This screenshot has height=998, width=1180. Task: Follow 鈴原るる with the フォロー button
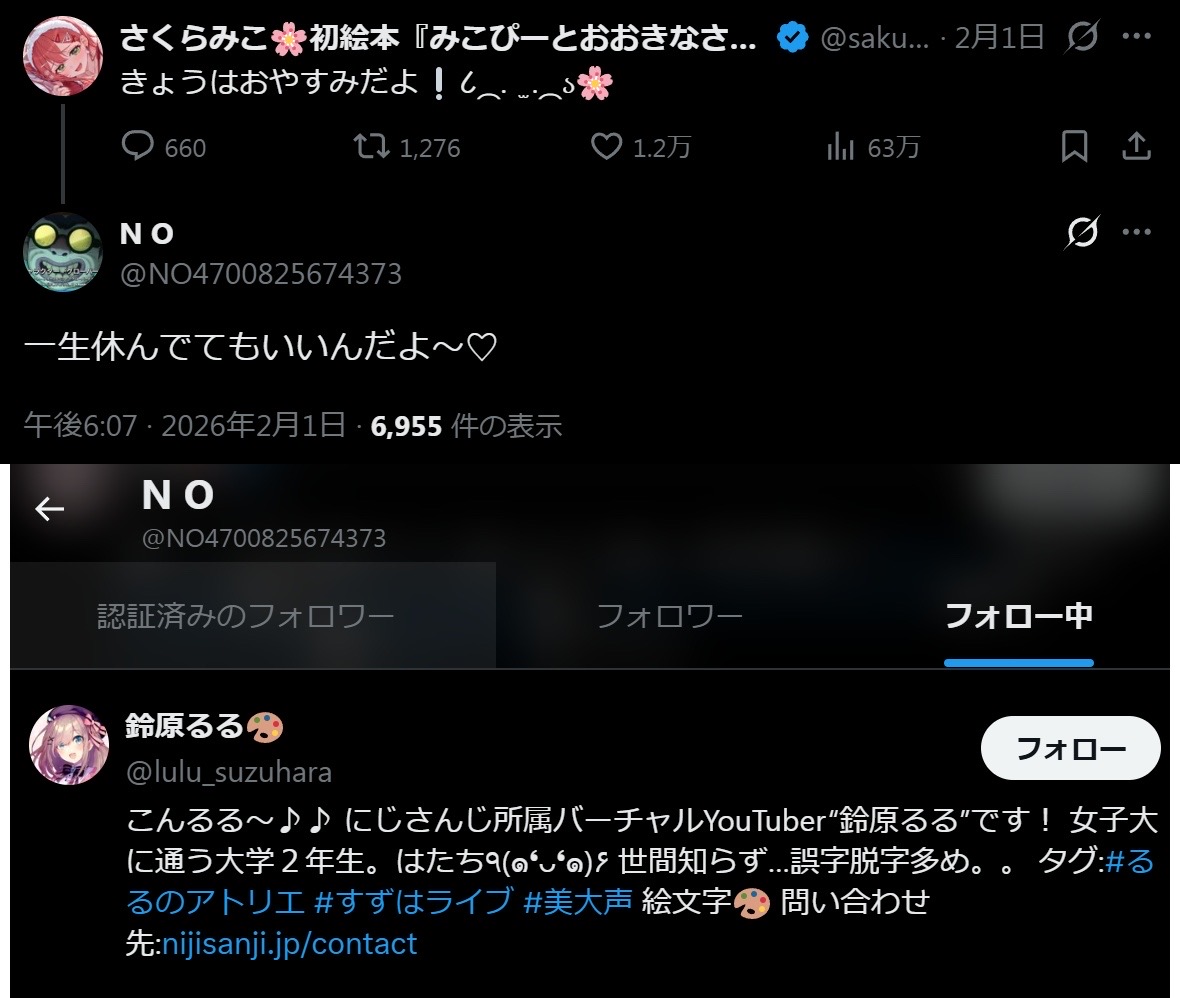click(x=1070, y=747)
